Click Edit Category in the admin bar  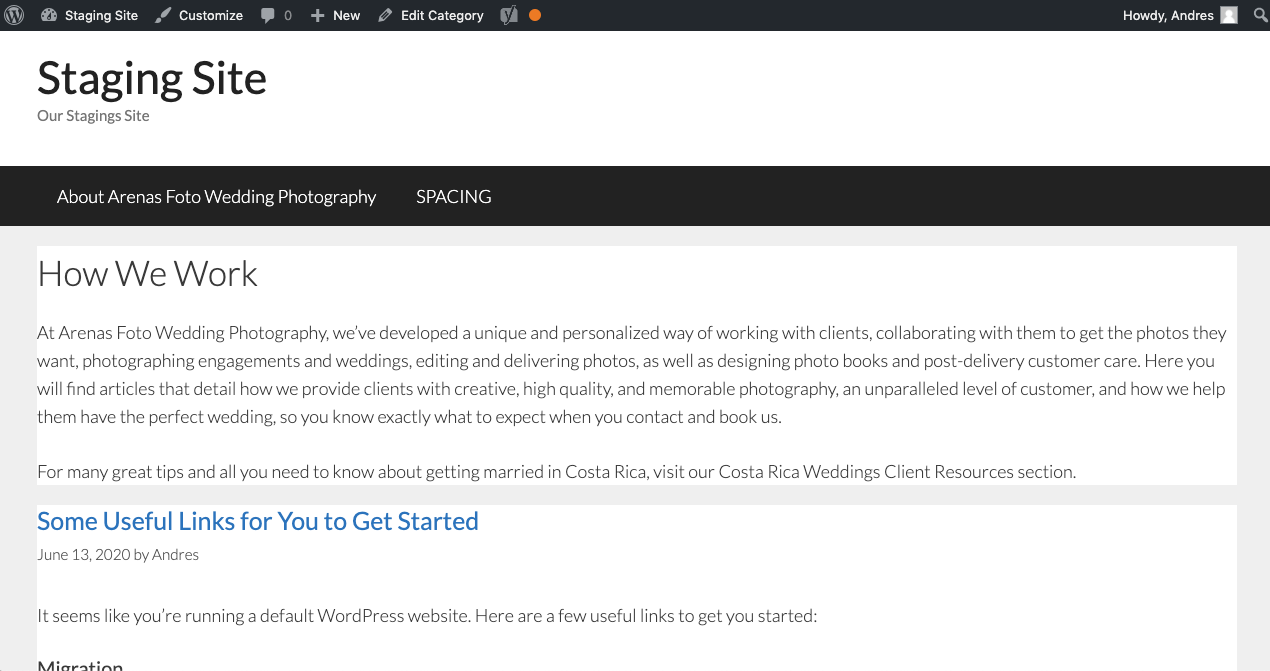[442, 15]
